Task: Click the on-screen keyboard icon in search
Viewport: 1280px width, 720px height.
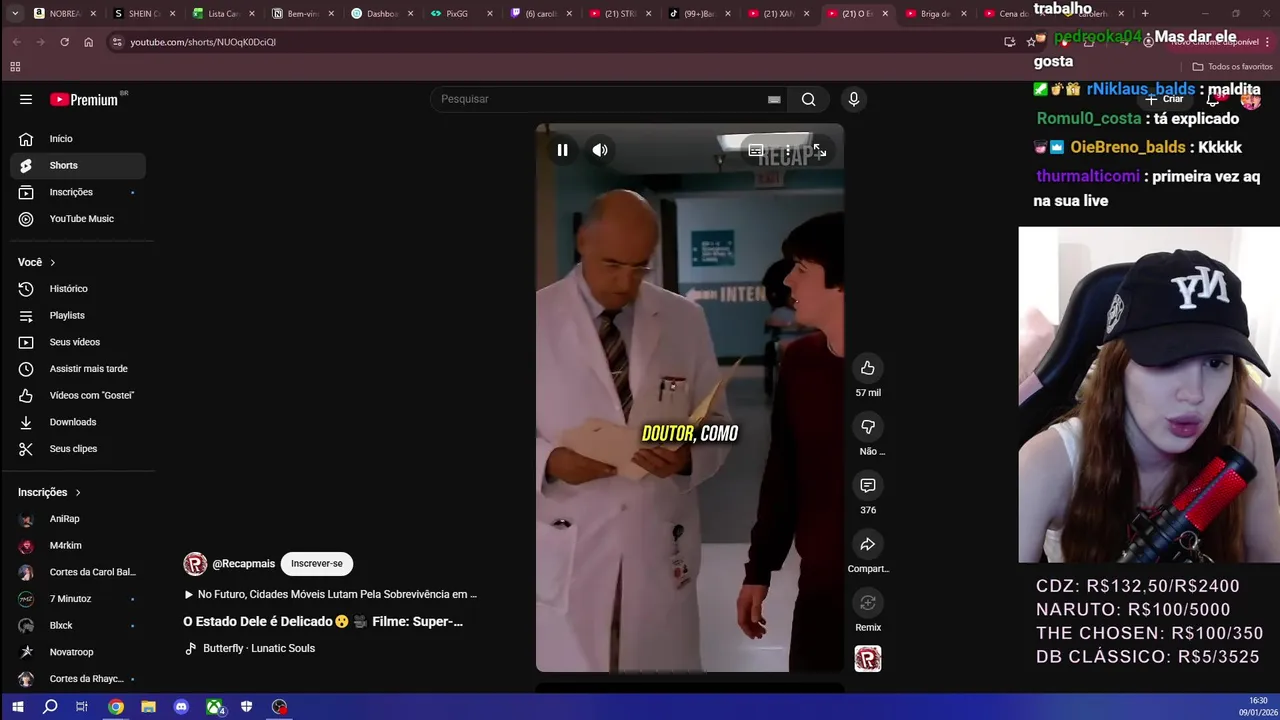Action: (774, 99)
